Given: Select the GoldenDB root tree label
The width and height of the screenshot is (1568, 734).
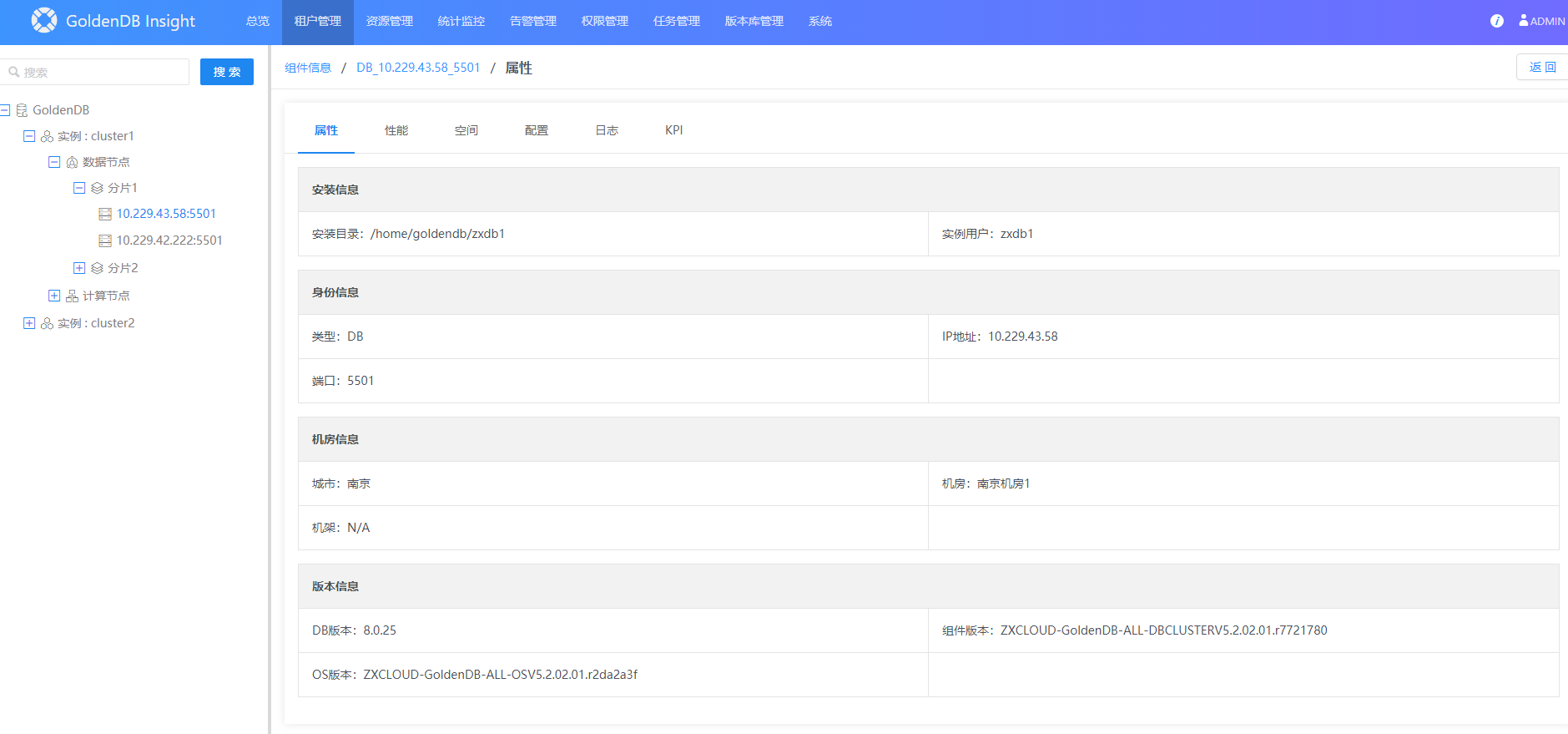Looking at the screenshot, I should pyautogui.click(x=61, y=110).
